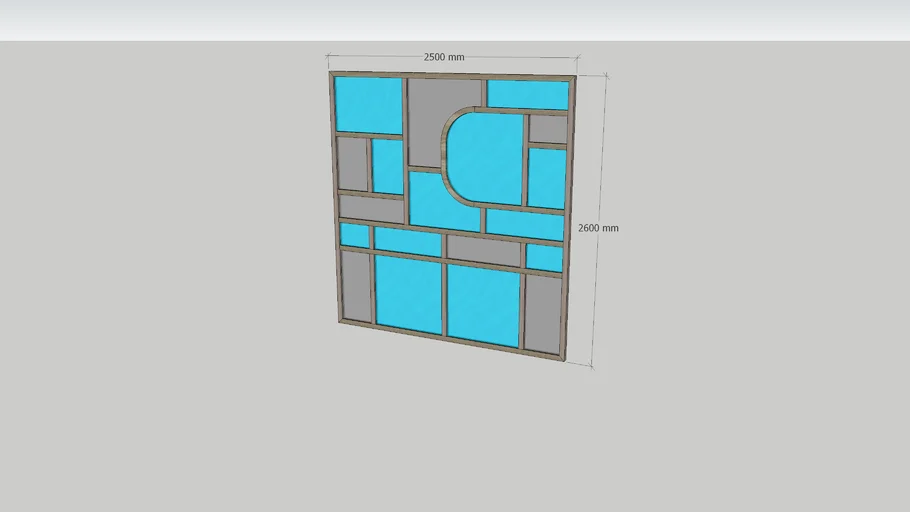The image size is (910, 512).
Task: Select the tall gray panel at bottom-right corner
Action: [x=543, y=313]
